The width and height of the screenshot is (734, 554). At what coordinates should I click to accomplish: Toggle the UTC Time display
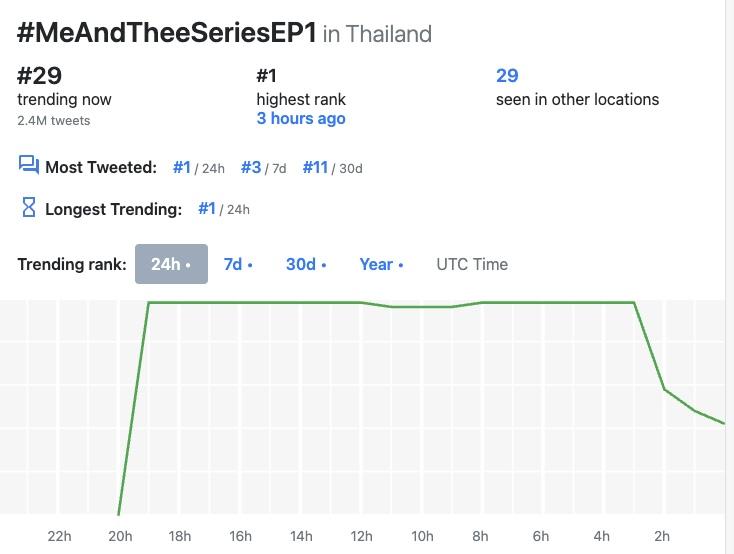[472, 264]
